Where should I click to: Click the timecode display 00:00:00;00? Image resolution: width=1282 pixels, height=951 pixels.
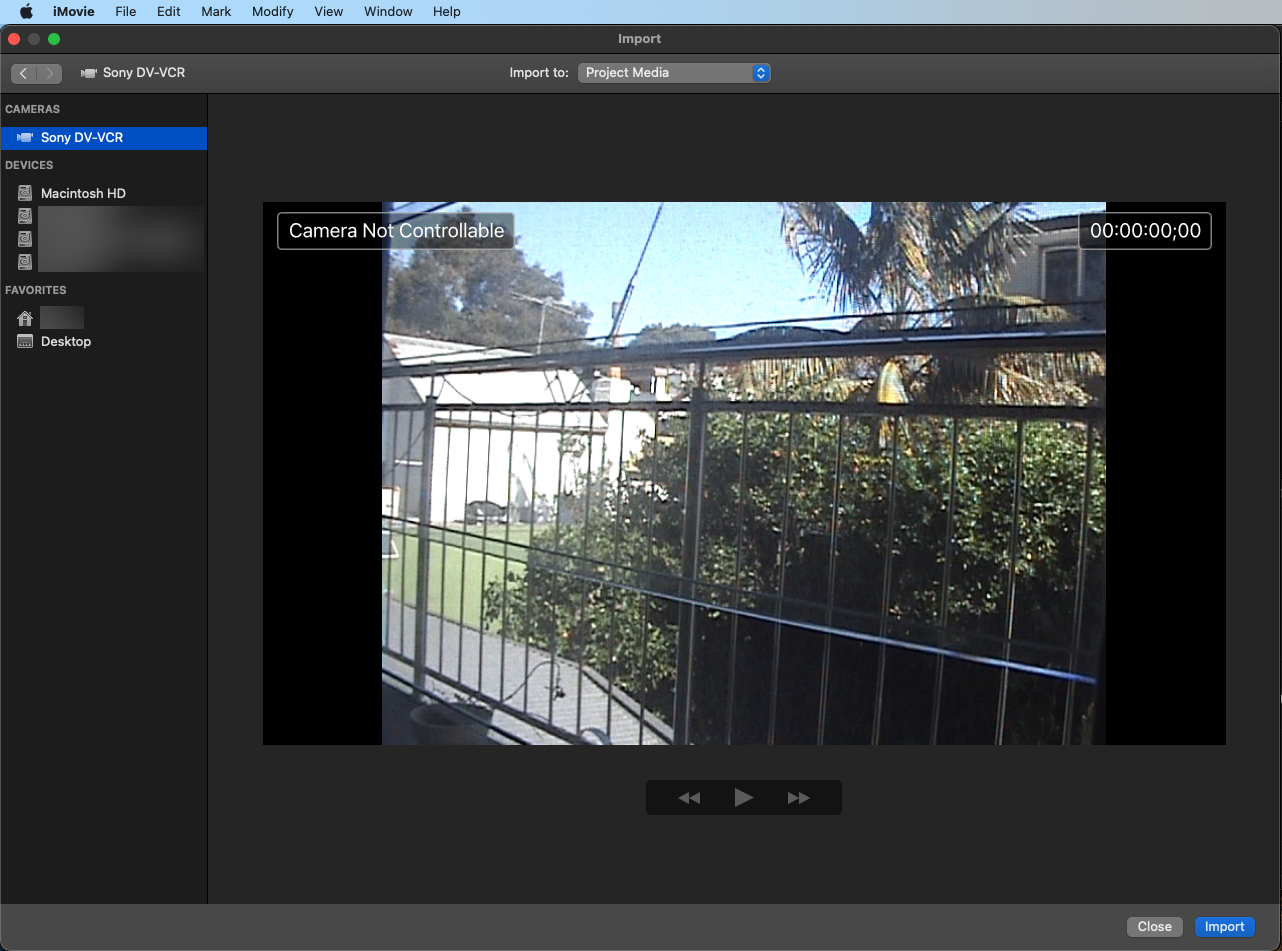(x=1145, y=231)
